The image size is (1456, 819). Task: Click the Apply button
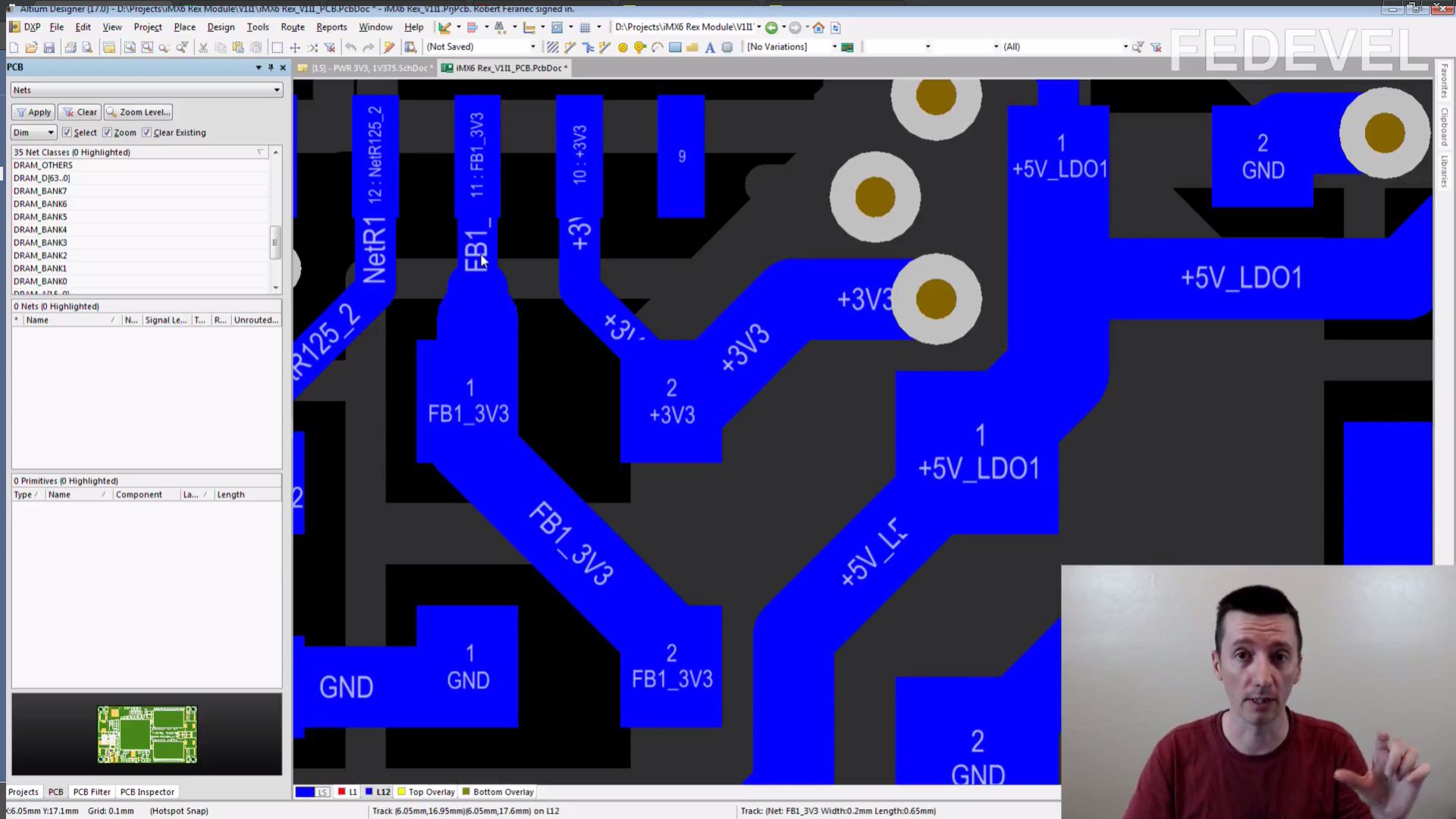(33, 112)
